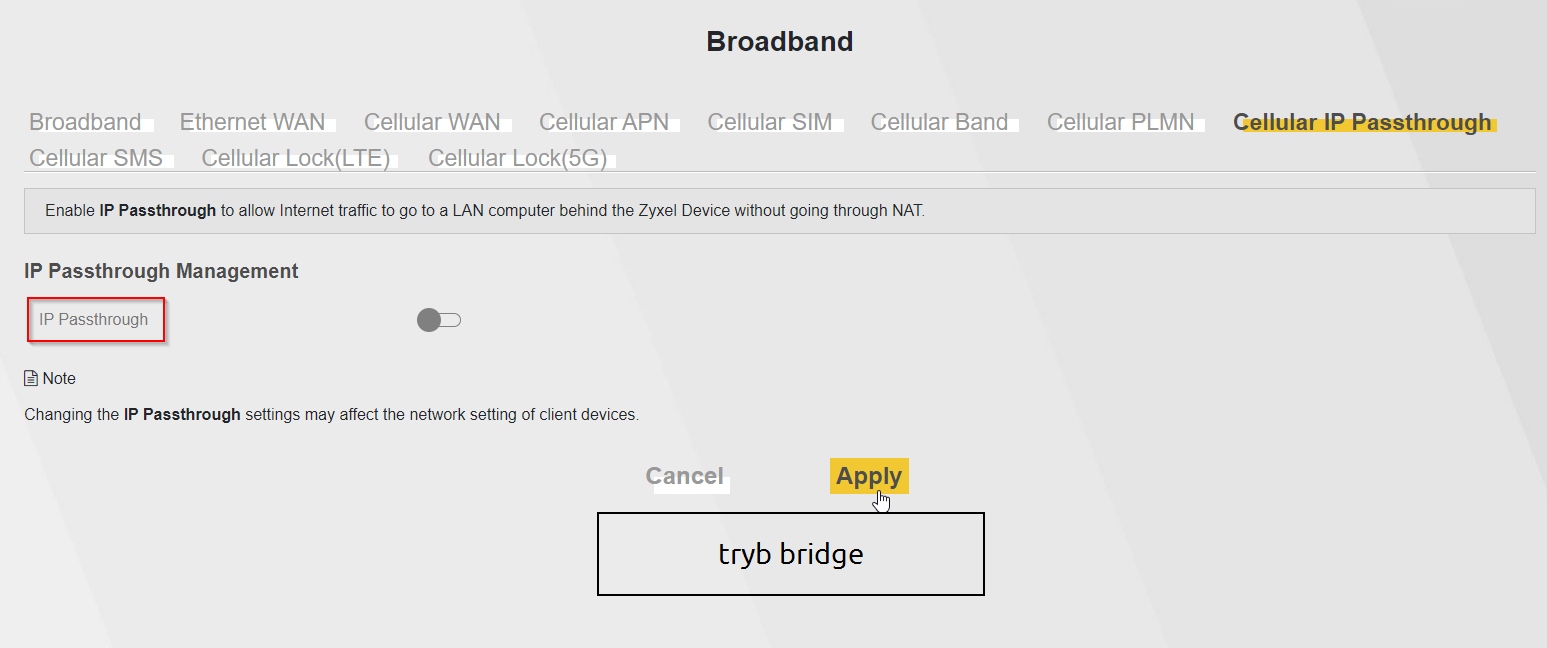Open the Cellular Lock(LTE) tab
This screenshot has height=648, width=1547.
(296, 158)
